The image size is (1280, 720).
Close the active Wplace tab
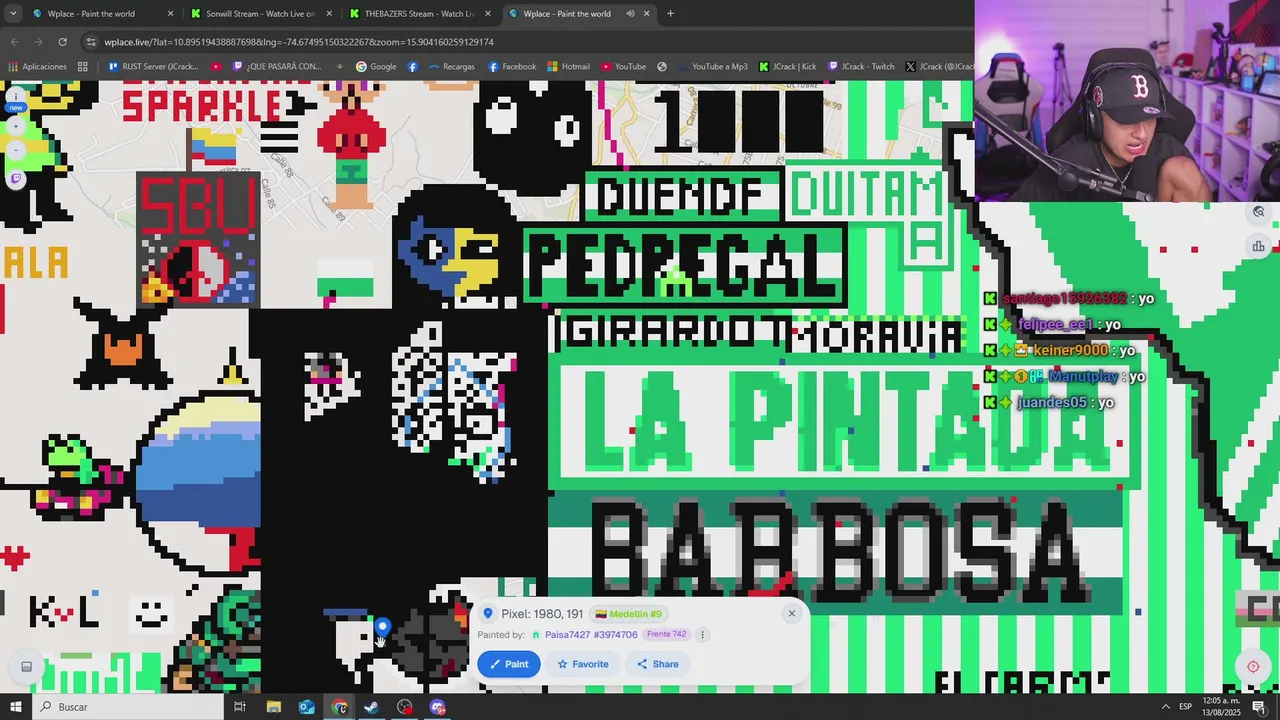[x=647, y=14]
